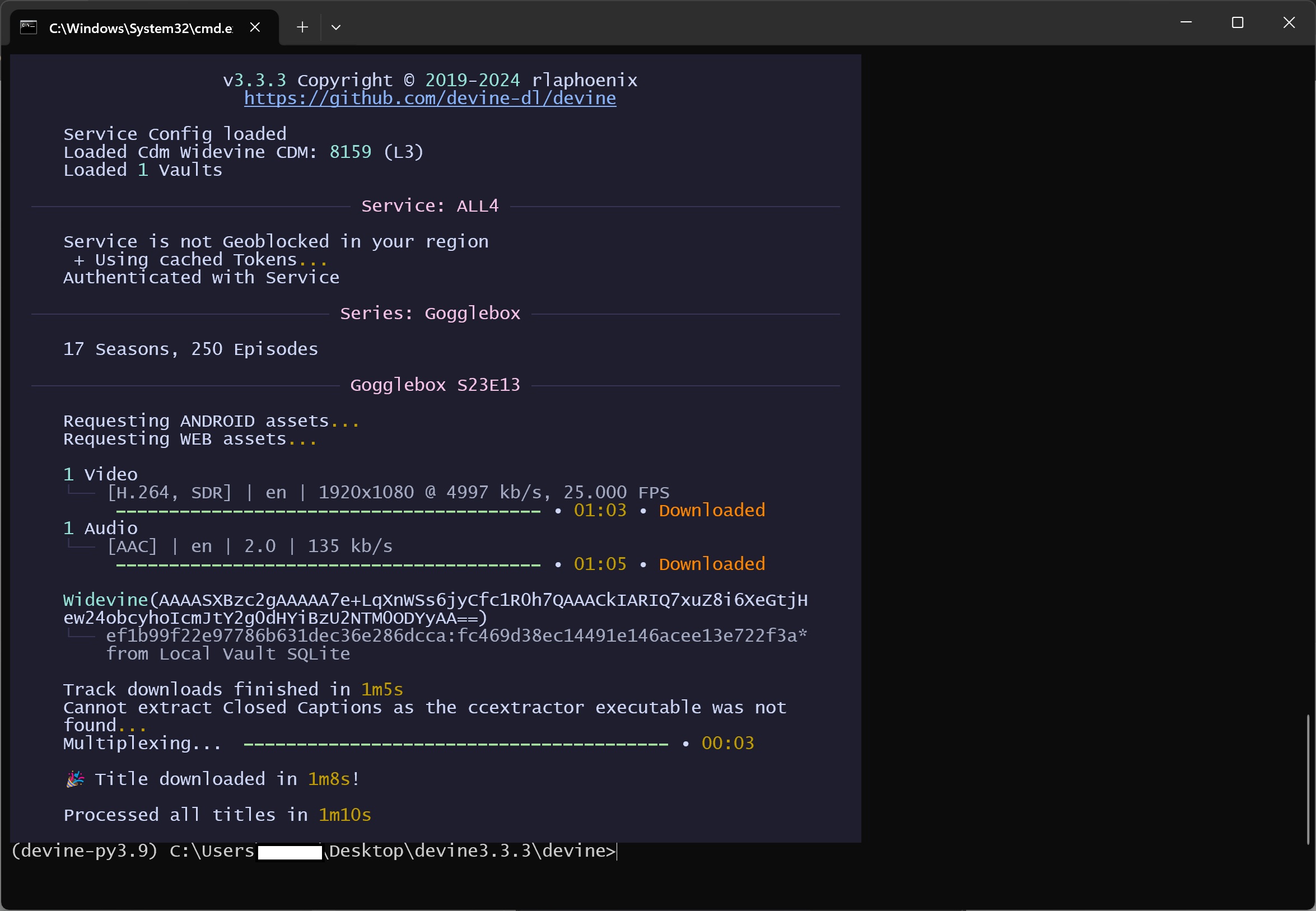
Task: Click the Service: ALL4 header
Action: [430, 206]
